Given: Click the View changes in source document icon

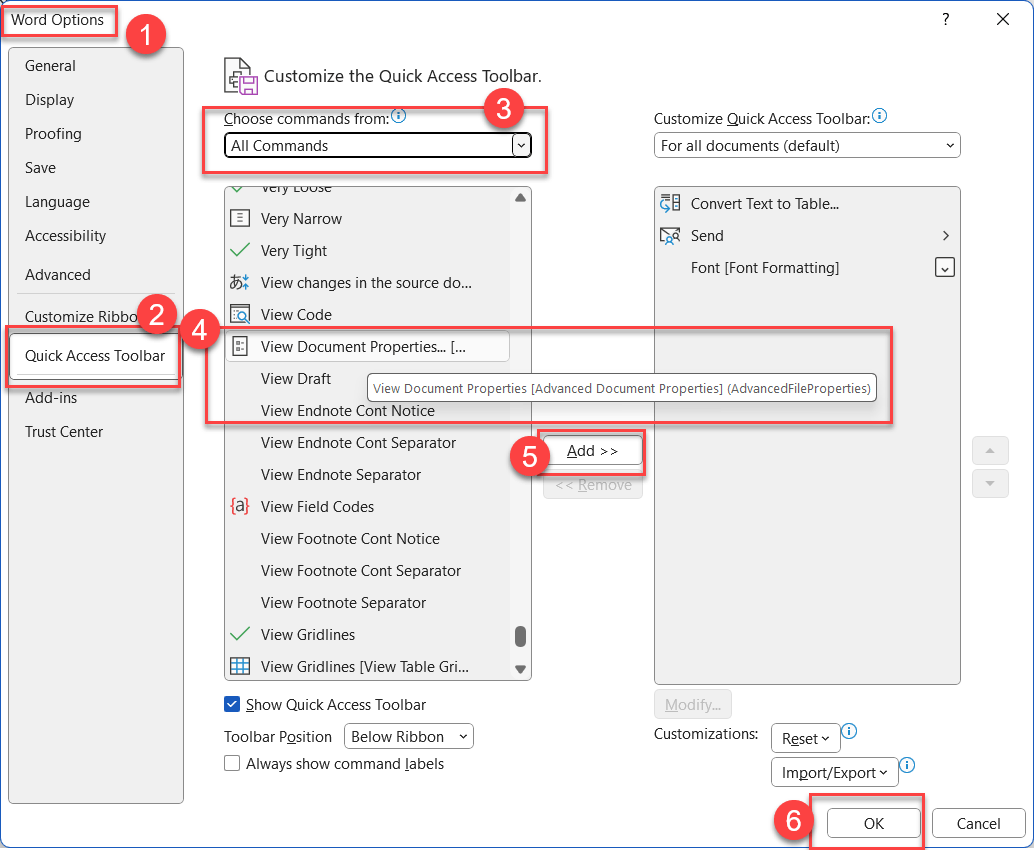Looking at the screenshot, I should tap(239, 282).
